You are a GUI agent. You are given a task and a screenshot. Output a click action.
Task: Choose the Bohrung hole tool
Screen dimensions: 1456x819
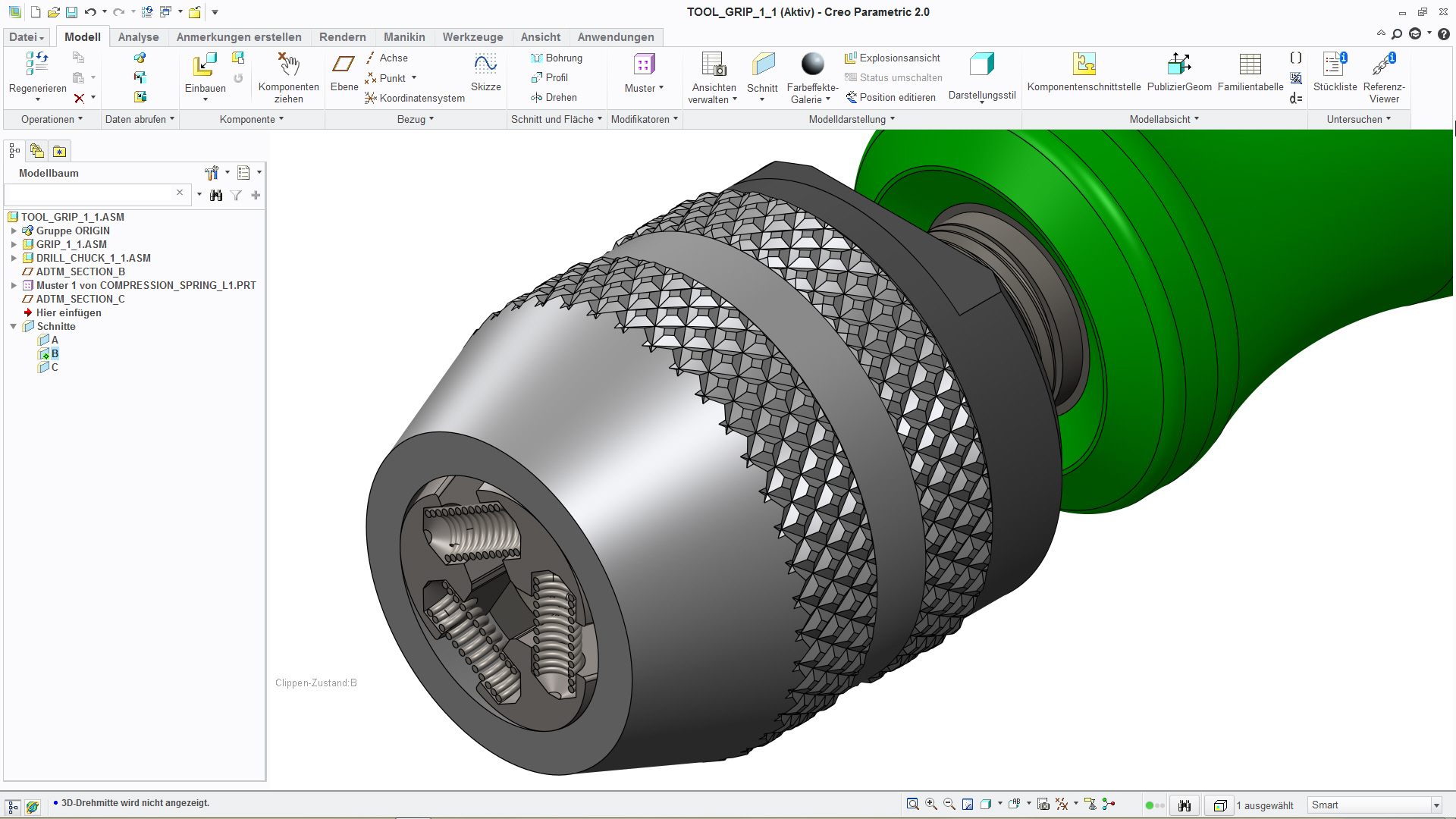(557, 58)
